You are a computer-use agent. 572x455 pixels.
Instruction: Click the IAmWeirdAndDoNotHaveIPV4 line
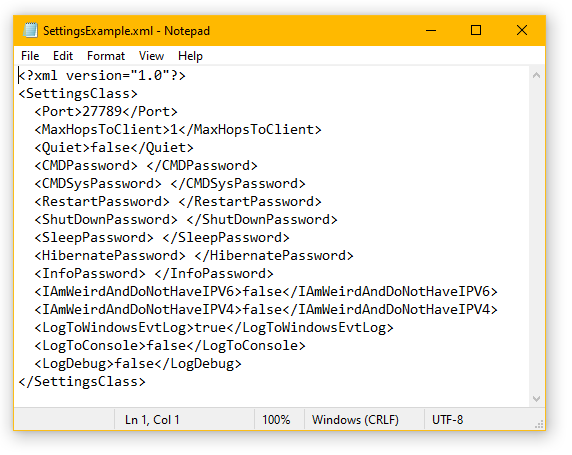click(x=266, y=310)
